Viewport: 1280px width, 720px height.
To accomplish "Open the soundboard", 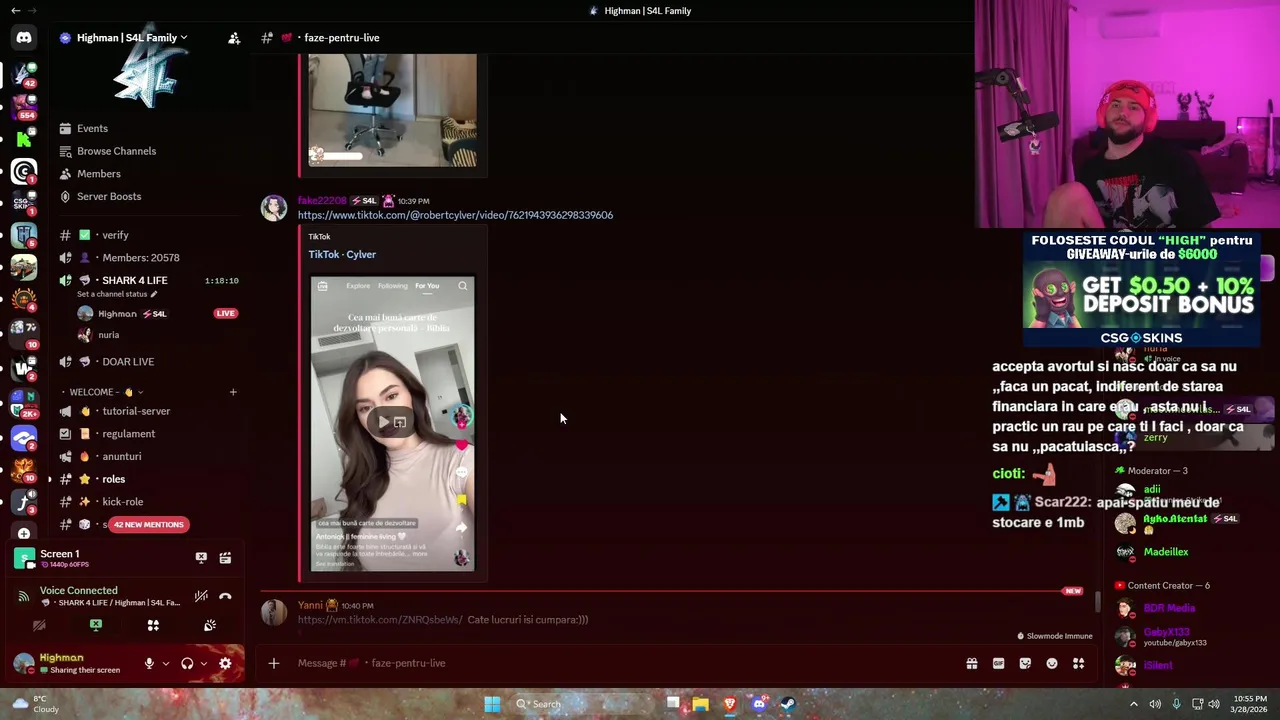I will (x=210, y=625).
